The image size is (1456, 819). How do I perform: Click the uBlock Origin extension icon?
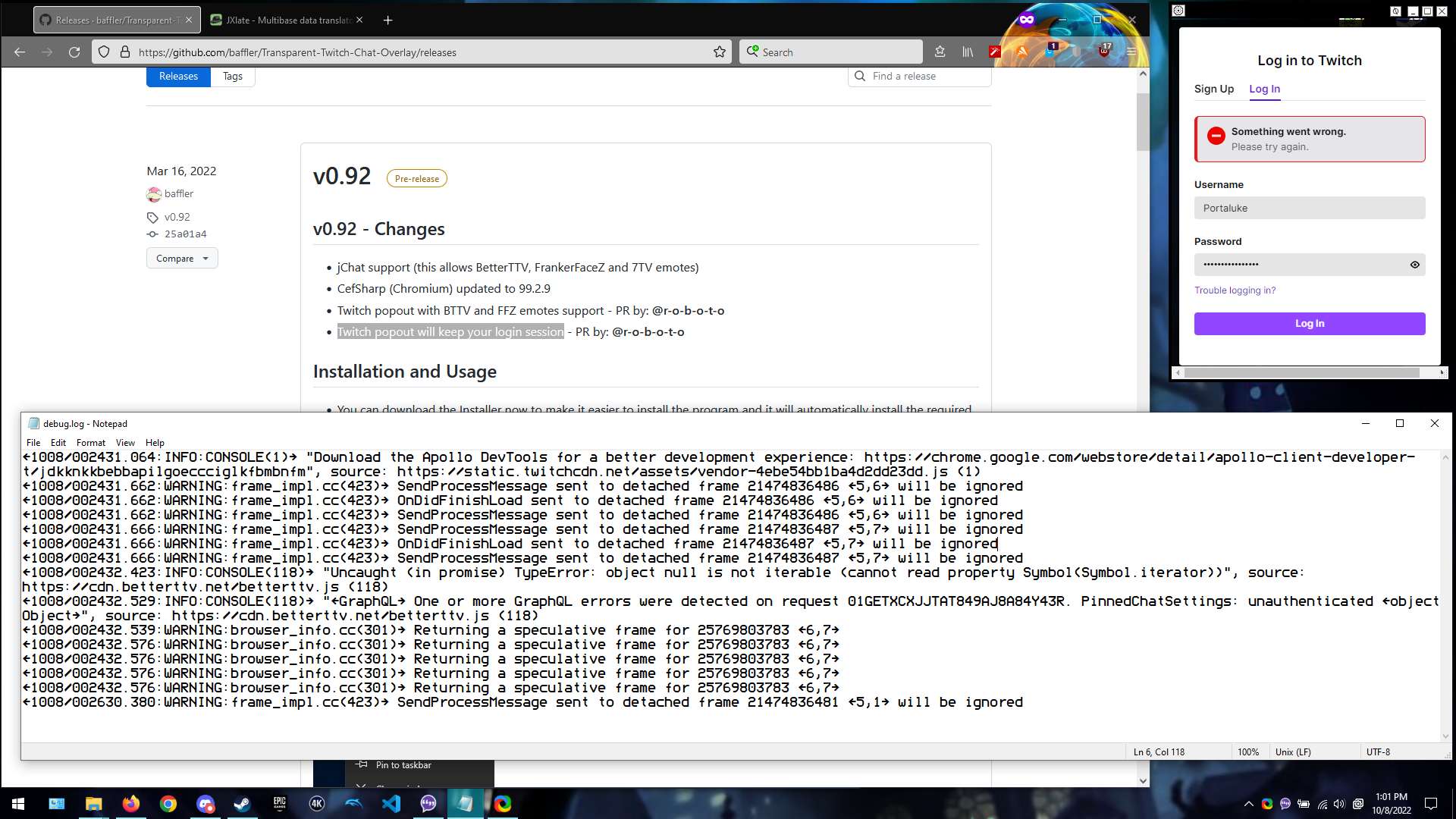pos(1104,52)
